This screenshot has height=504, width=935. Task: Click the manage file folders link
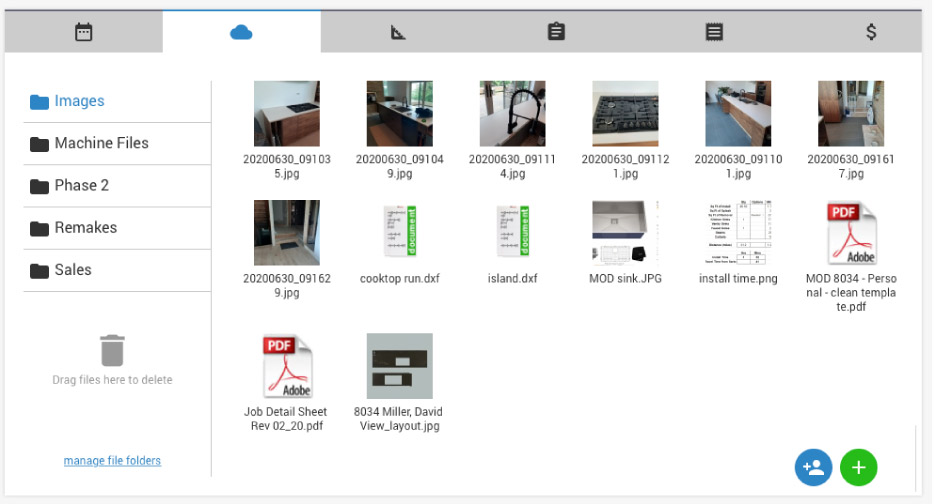pyautogui.click(x=112, y=461)
